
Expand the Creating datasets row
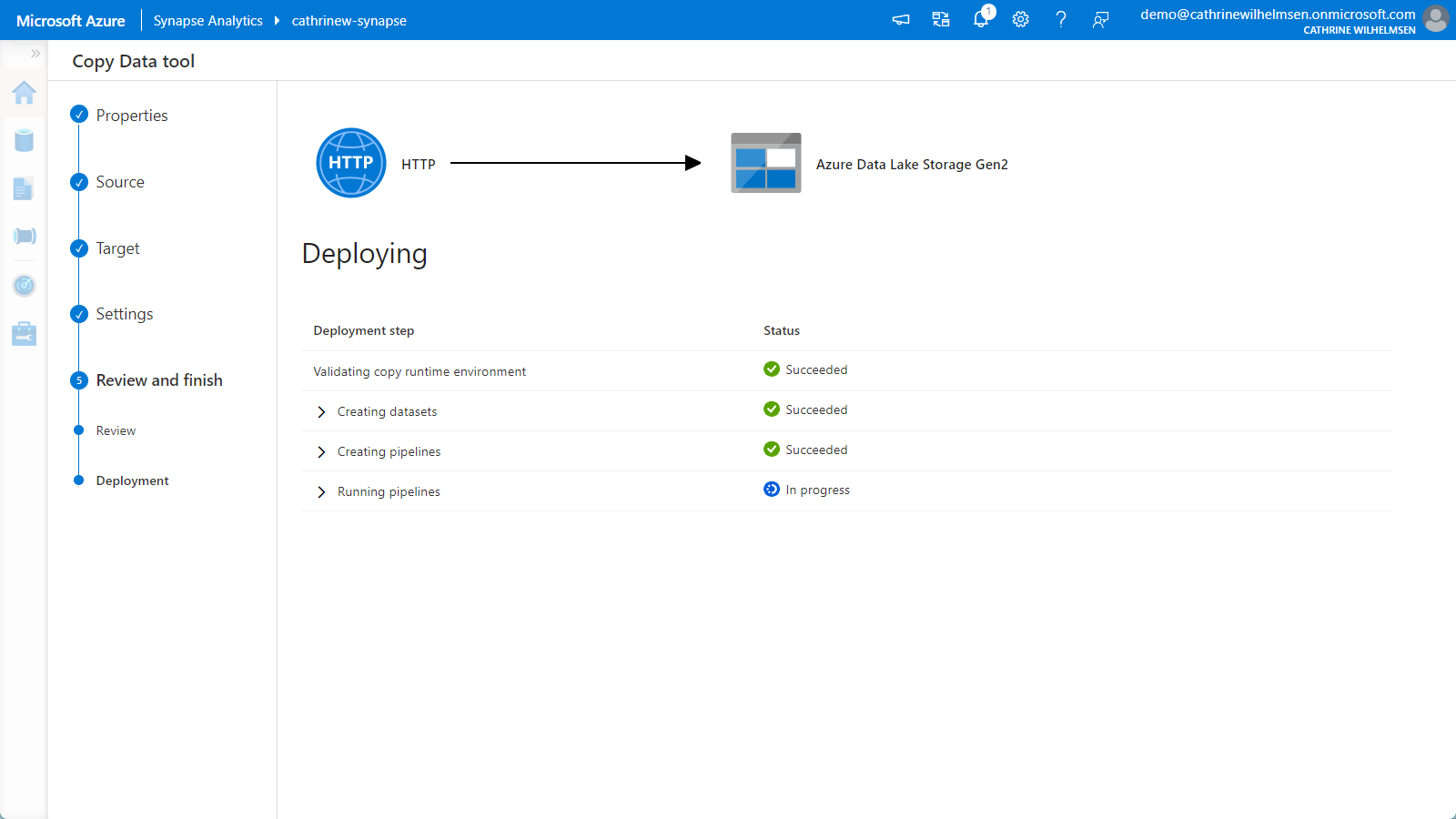coord(321,412)
